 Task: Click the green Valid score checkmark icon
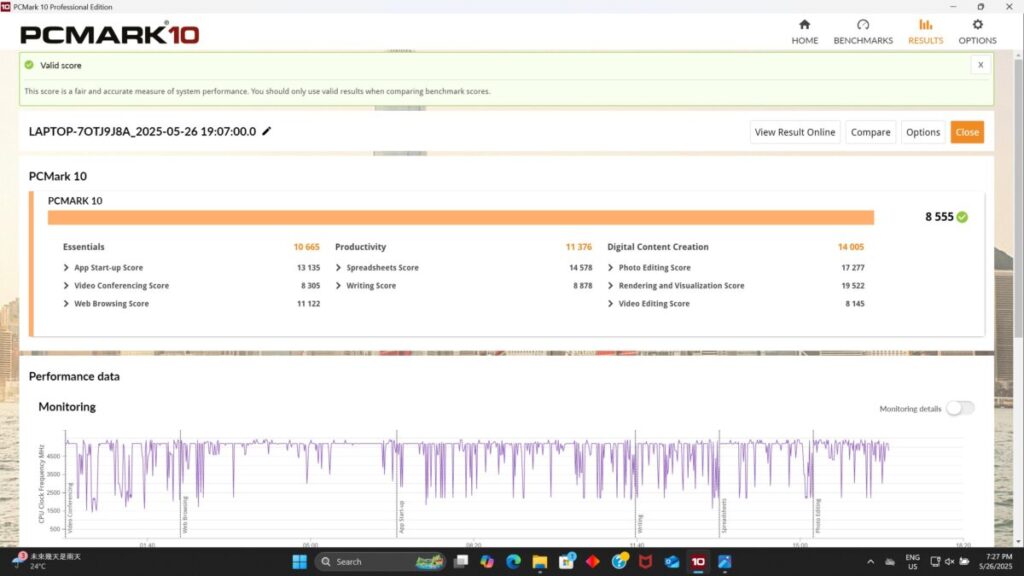coord(29,65)
